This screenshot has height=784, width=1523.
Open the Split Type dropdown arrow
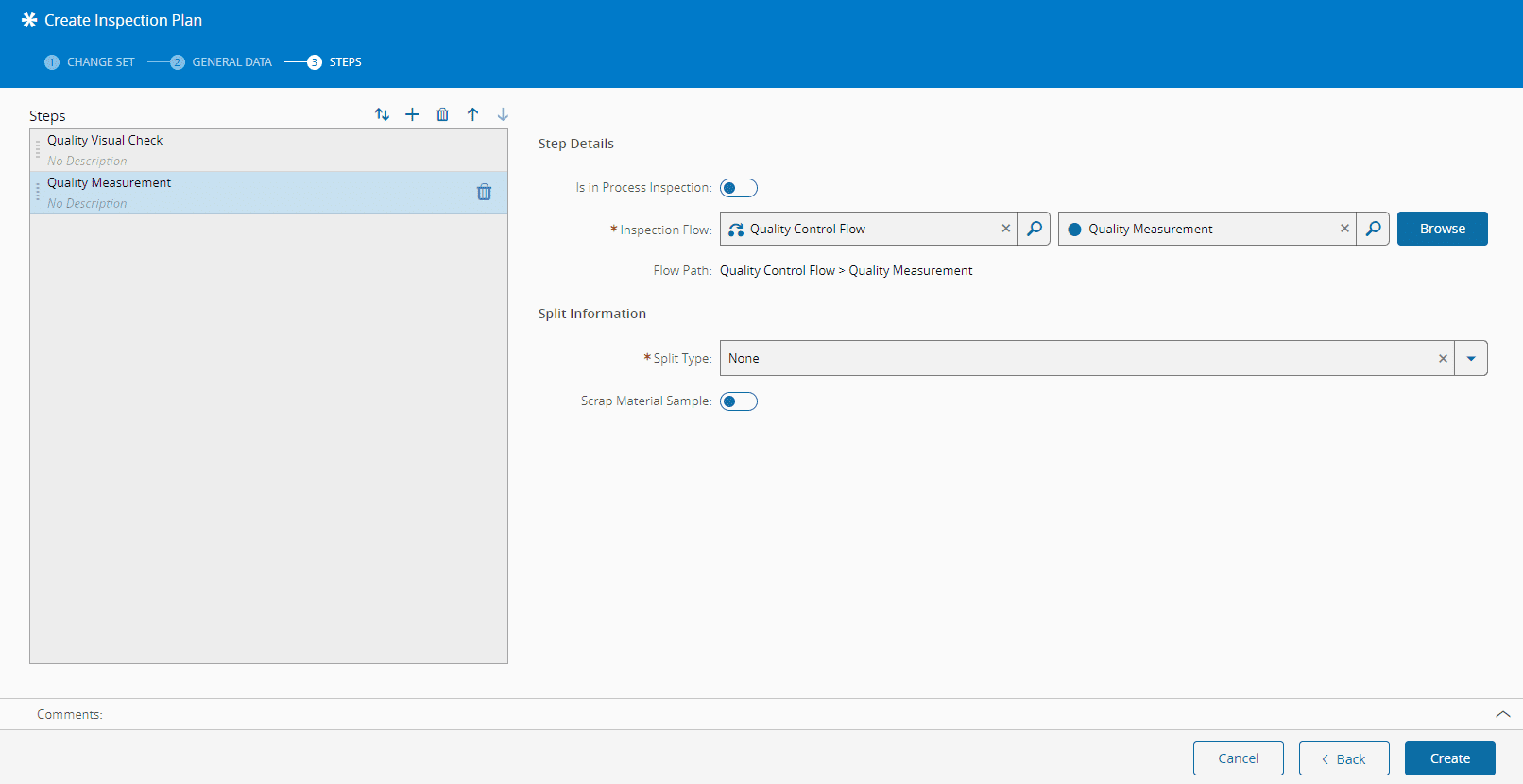coord(1470,359)
